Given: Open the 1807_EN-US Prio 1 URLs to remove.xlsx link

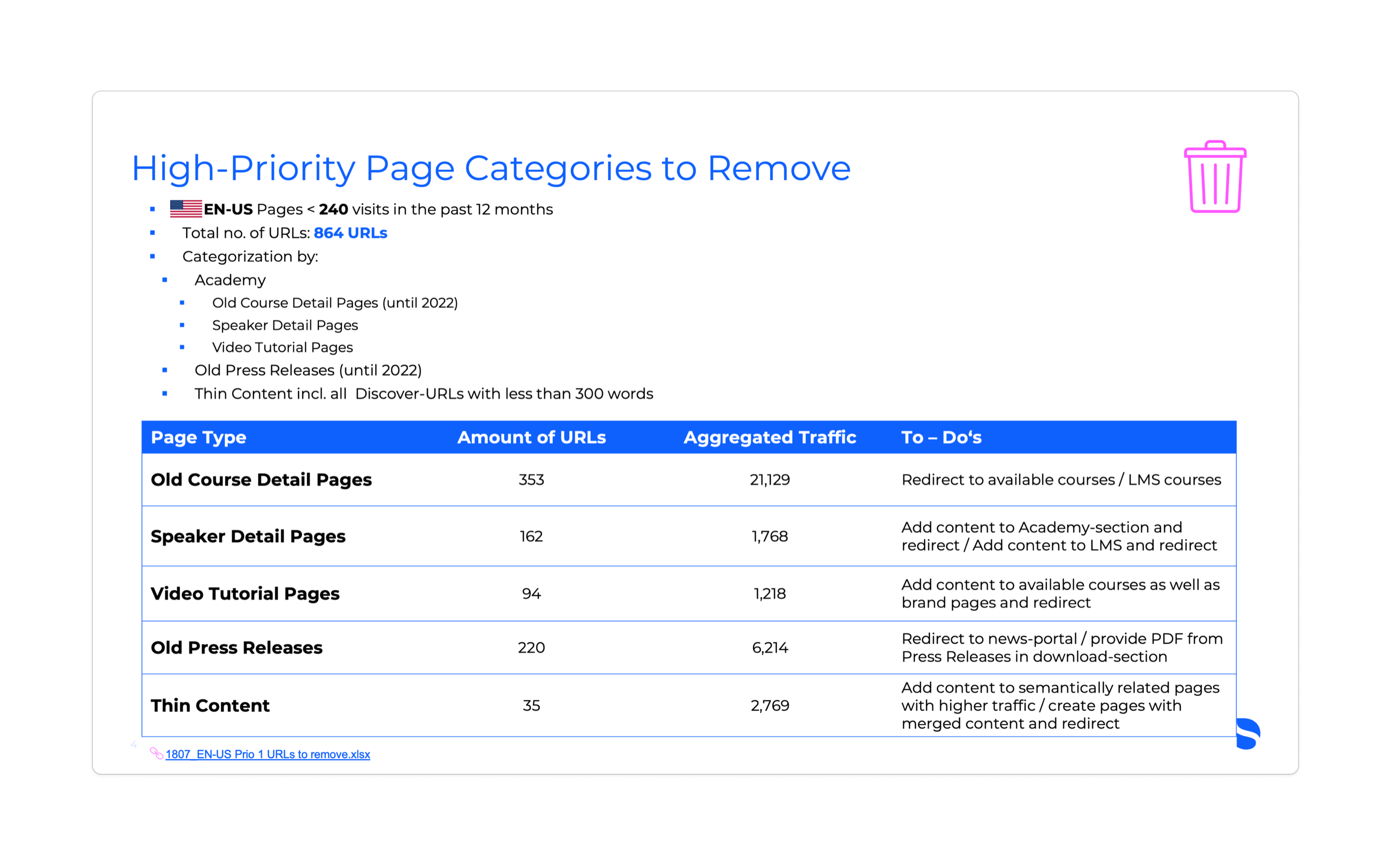Looking at the screenshot, I should [267, 754].
